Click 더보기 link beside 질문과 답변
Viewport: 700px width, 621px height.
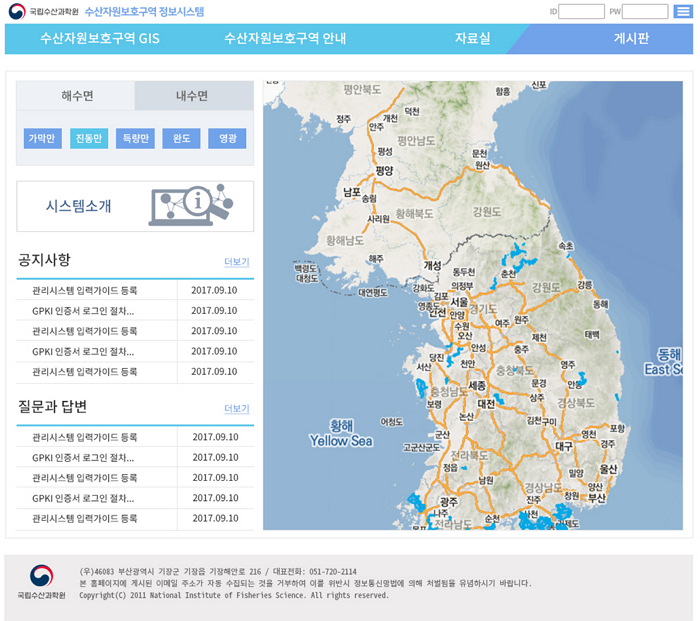(236, 409)
